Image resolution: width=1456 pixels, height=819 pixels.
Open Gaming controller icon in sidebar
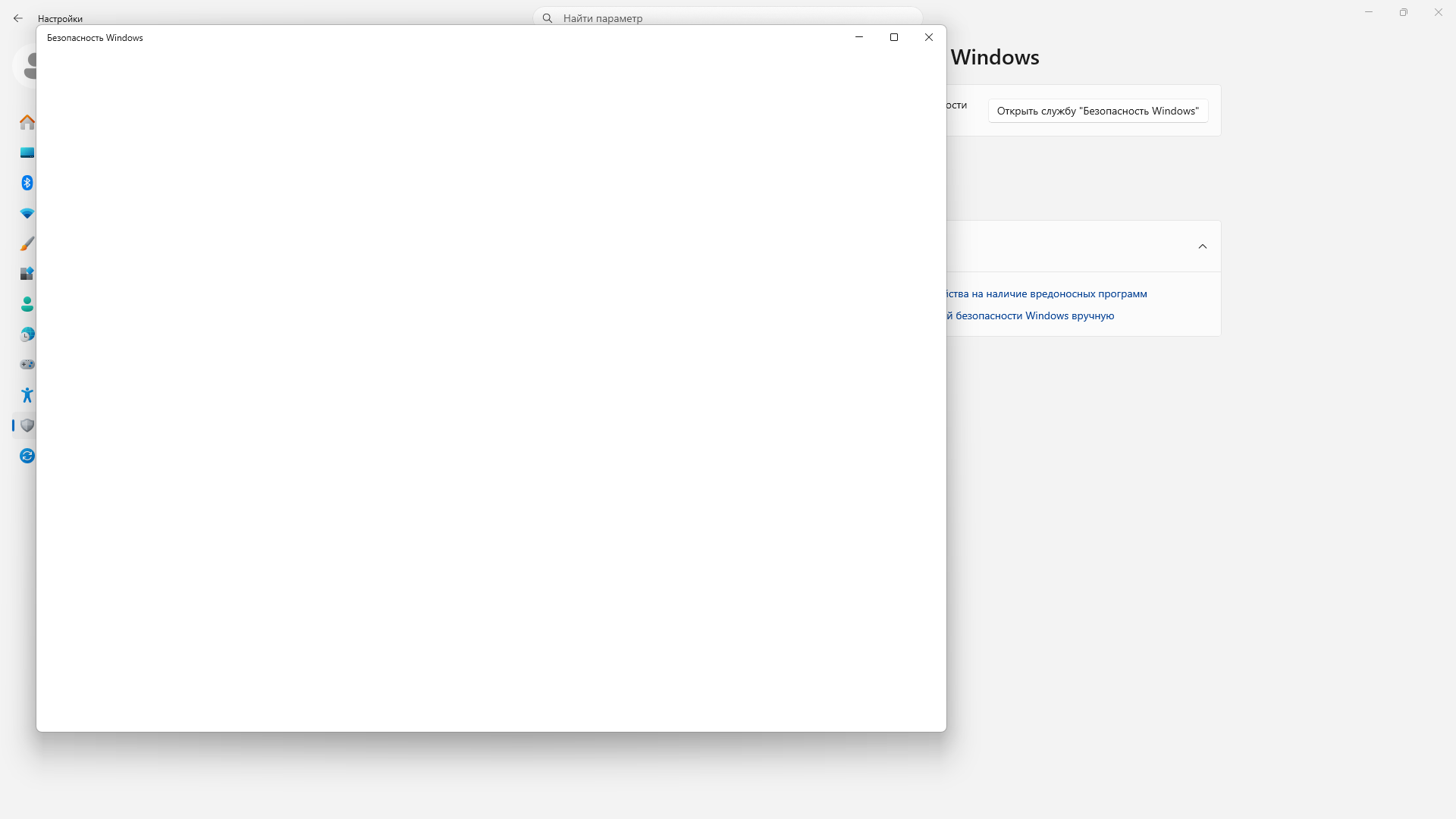[x=27, y=365]
